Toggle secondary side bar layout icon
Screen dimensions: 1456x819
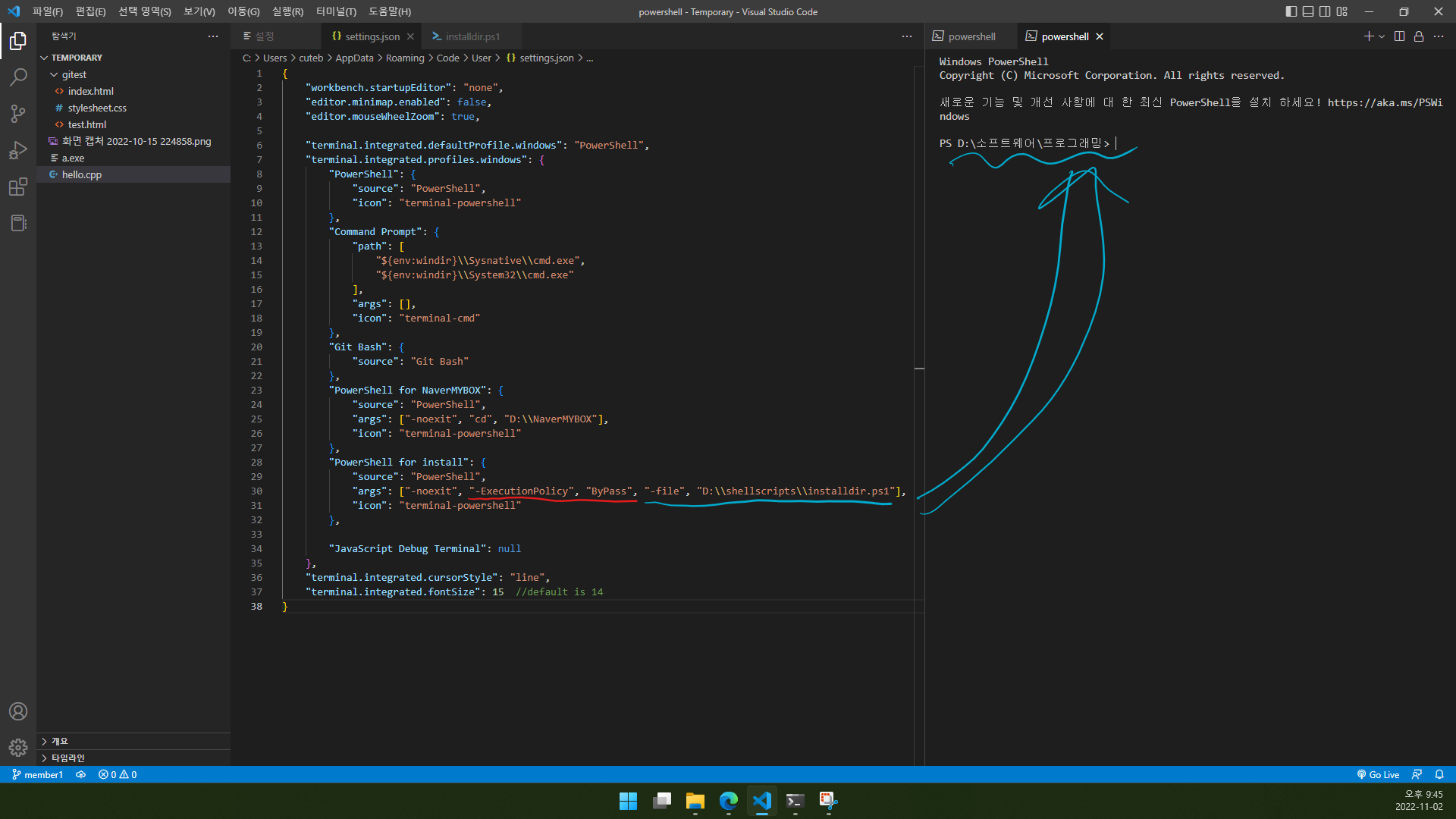pyautogui.click(x=1325, y=11)
